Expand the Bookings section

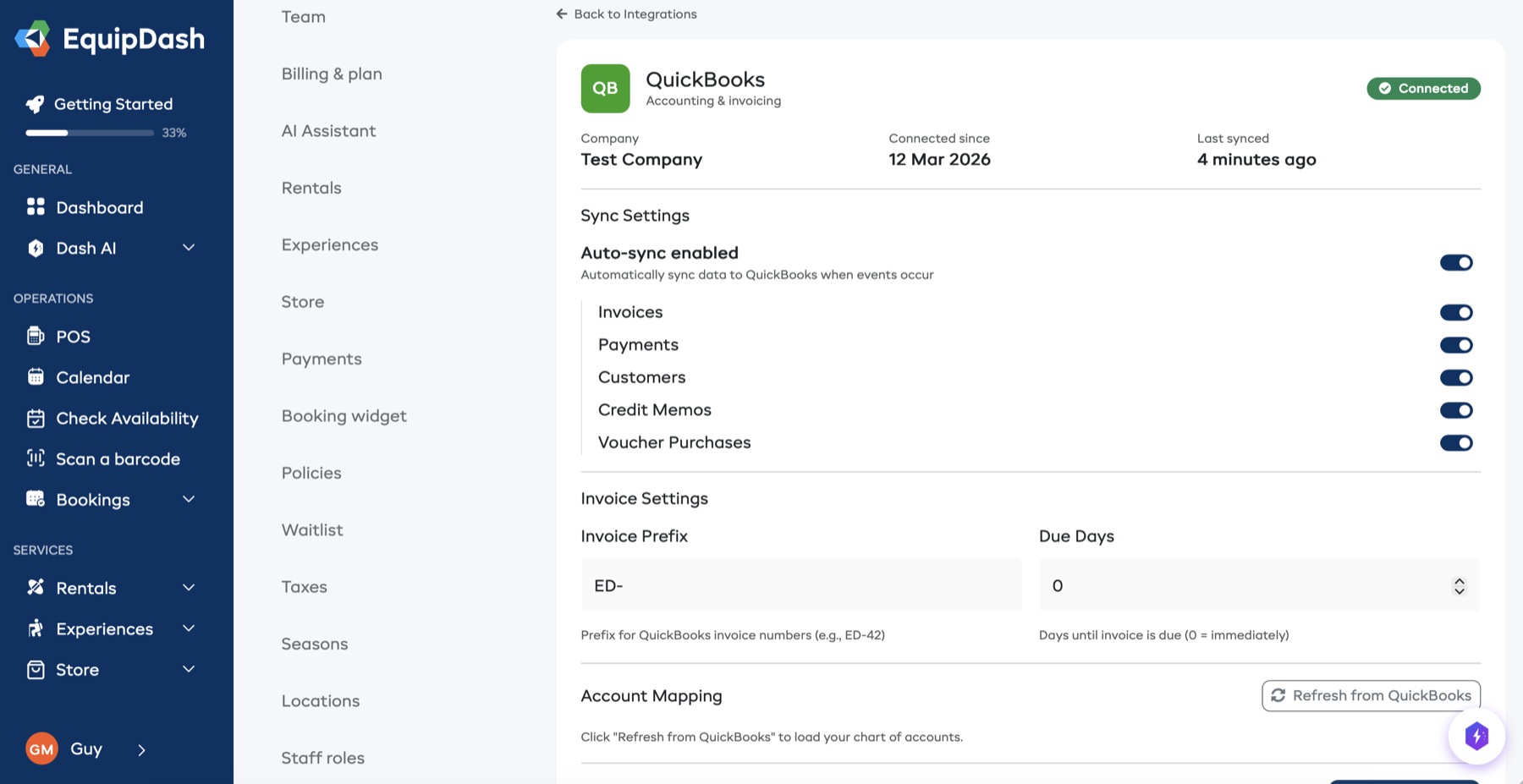click(188, 499)
